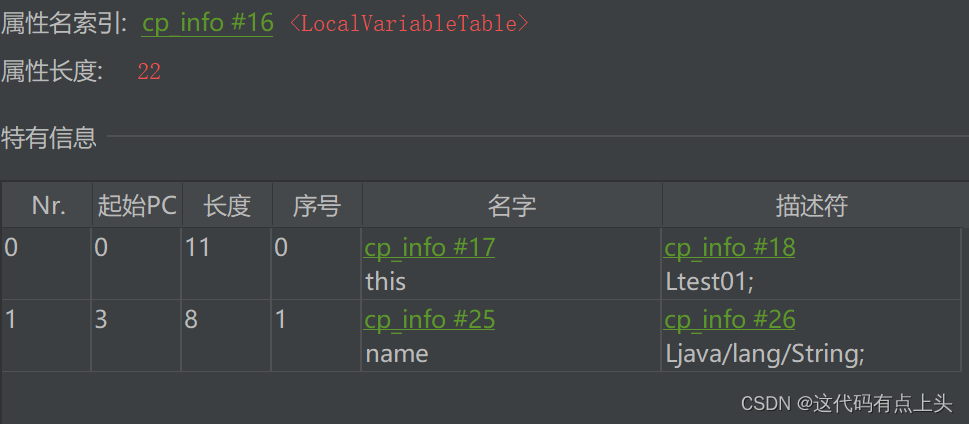Image resolution: width=969 pixels, height=424 pixels.
Task: Select the Ljava/lang/String; descriptor text
Action: tap(764, 353)
